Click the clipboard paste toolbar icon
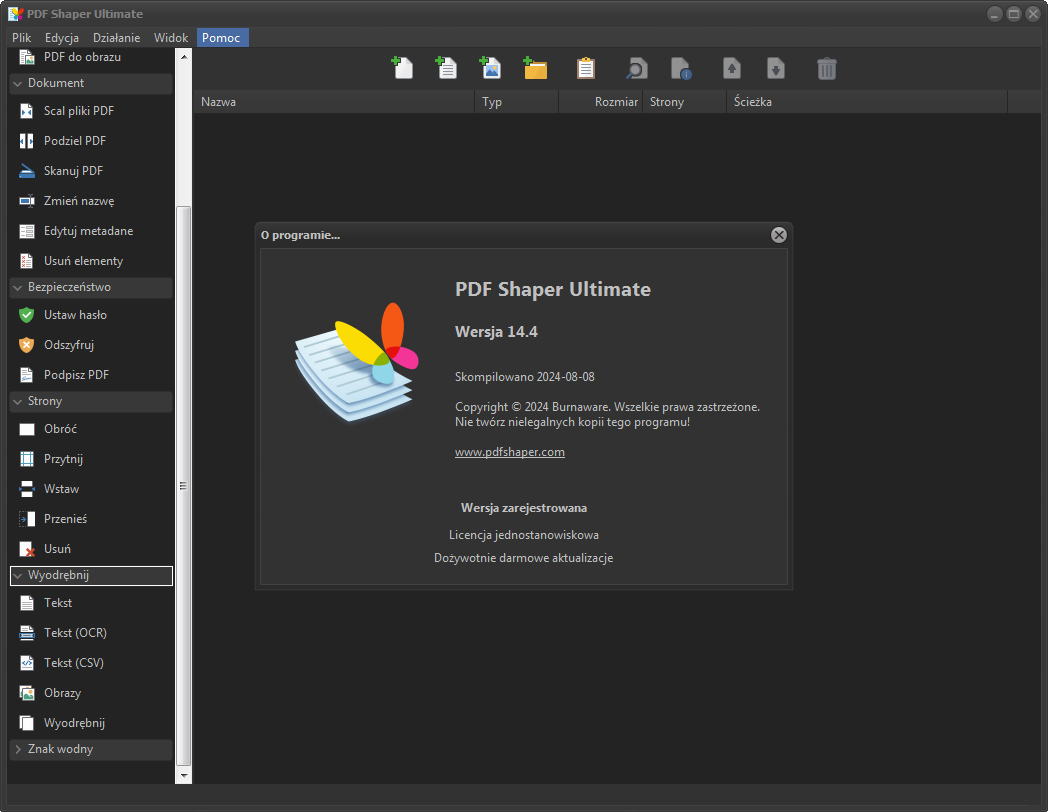The width and height of the screenshot is (1048, 812). [x=585, y=68]
